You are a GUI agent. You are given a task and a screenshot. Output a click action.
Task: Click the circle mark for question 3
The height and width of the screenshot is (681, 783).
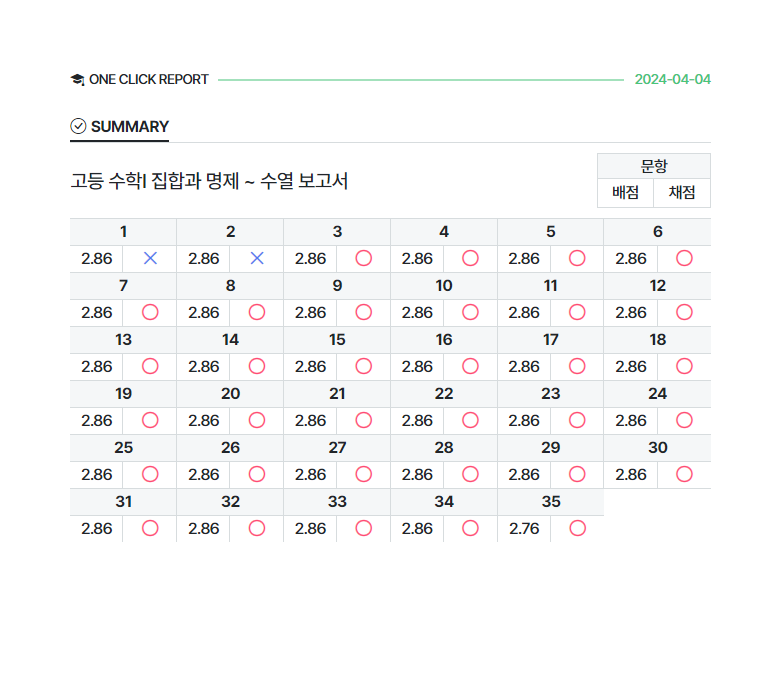coord(364,258)
